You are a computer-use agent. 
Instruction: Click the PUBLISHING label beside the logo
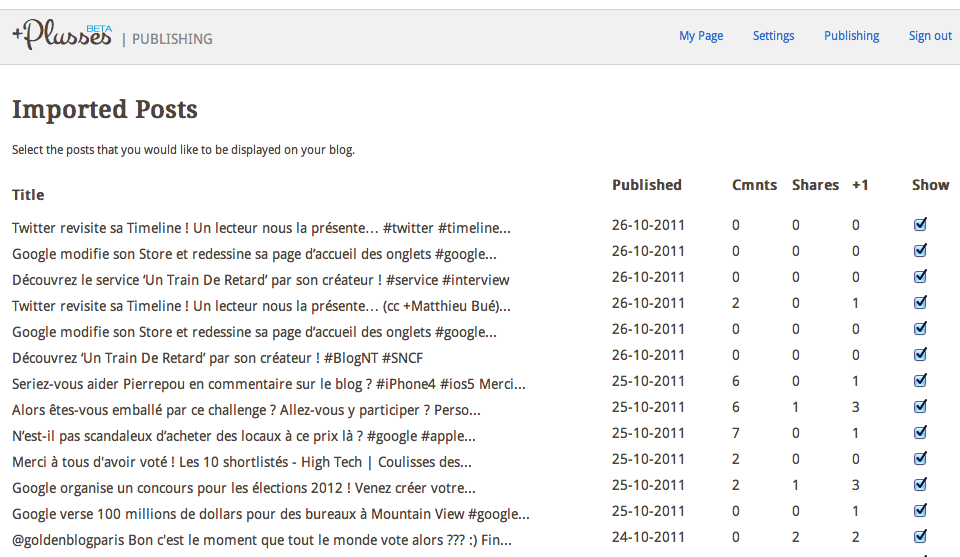(x=172, y=39)
